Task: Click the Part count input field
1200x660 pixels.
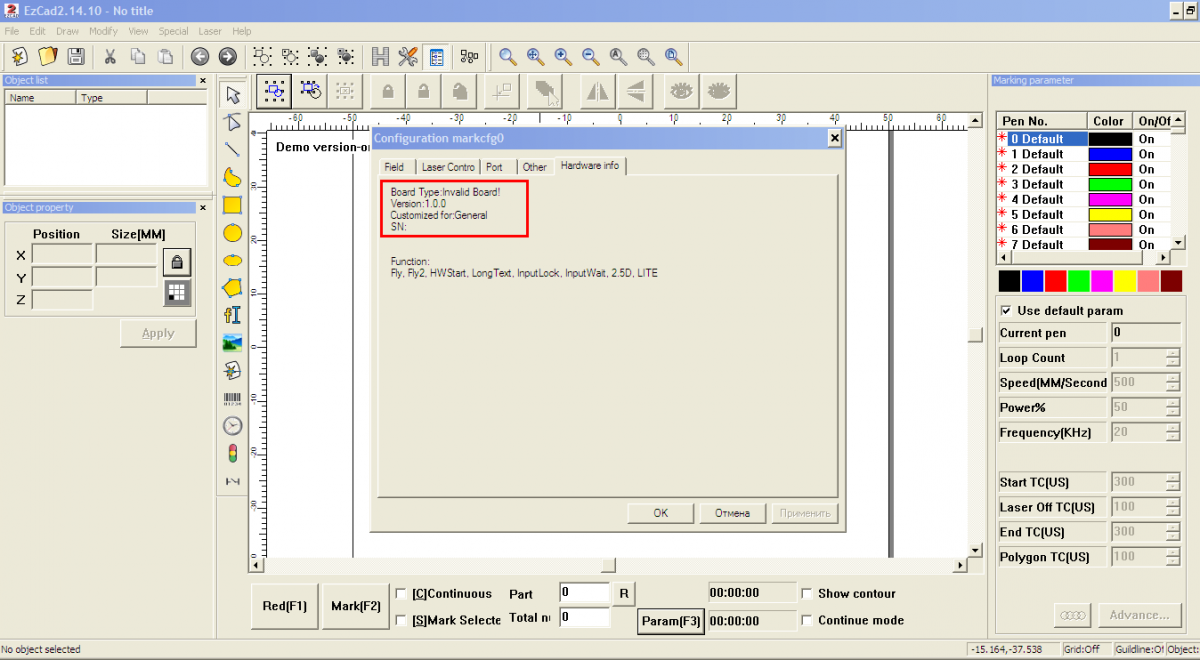Action: tap(584, 593)
